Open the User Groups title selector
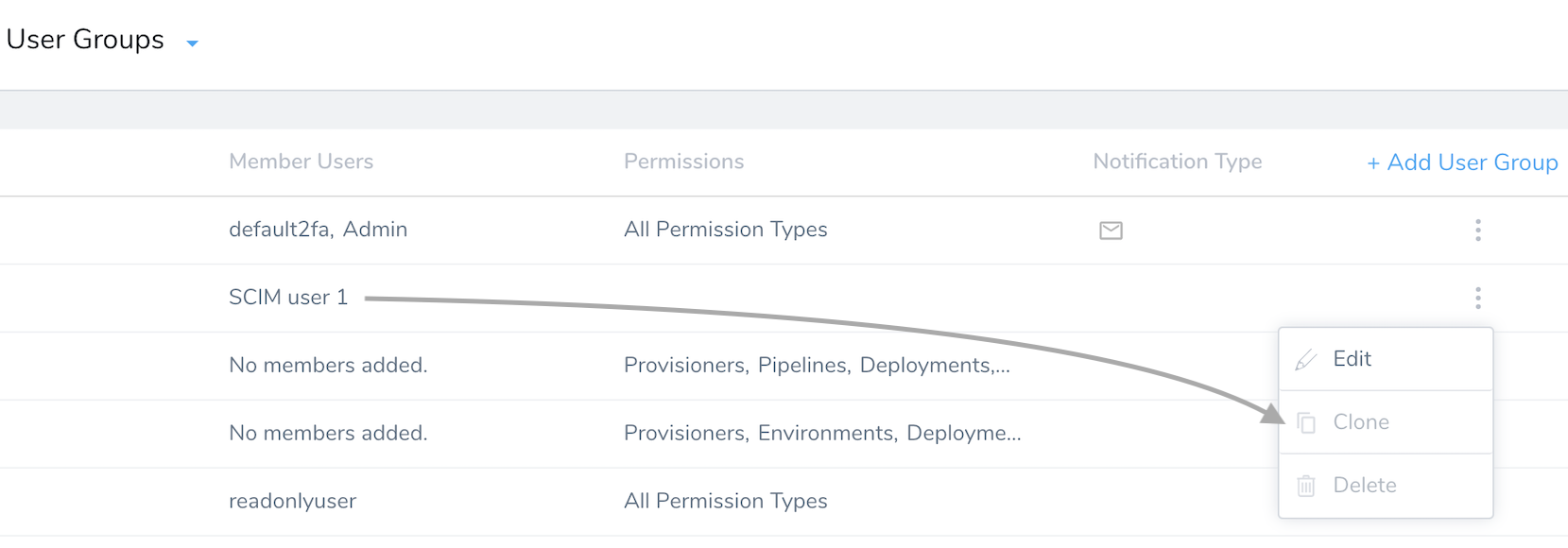 tap(85, 40)
